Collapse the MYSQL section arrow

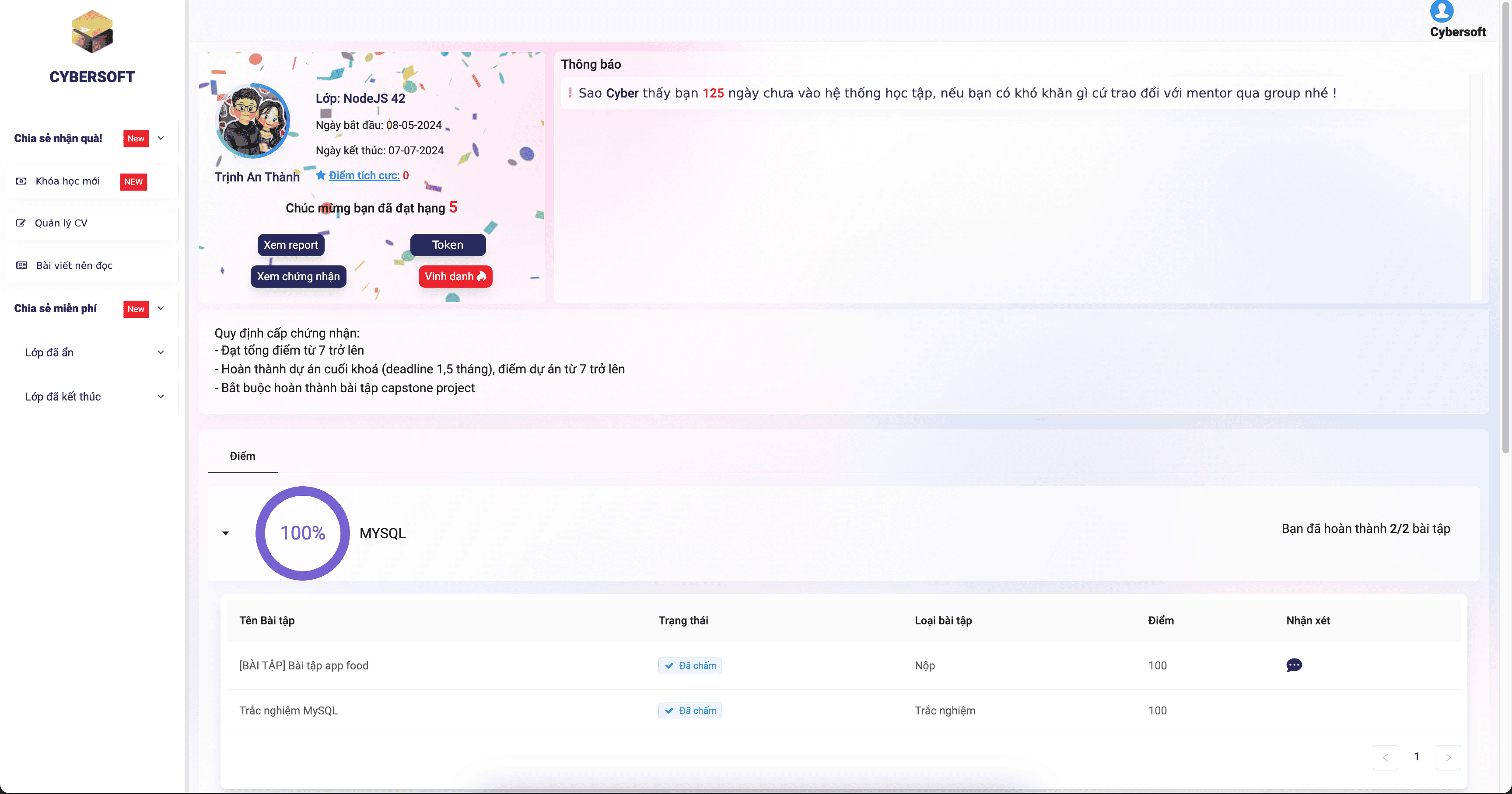point(225,533)
